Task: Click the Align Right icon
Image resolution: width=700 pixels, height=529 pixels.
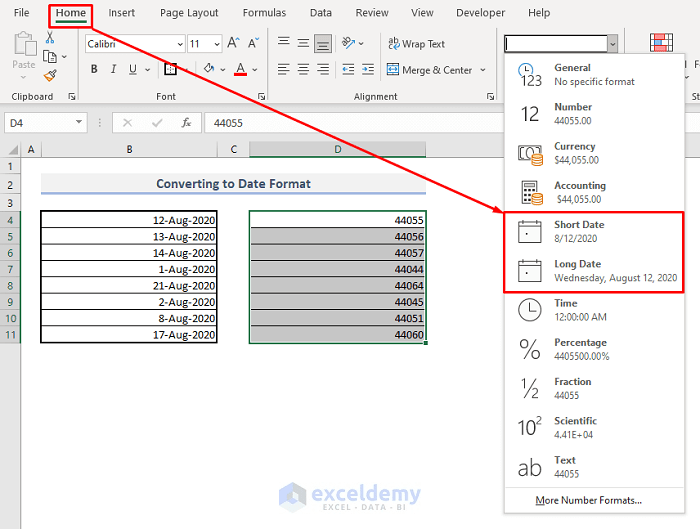Action: [x=323, y=69]
